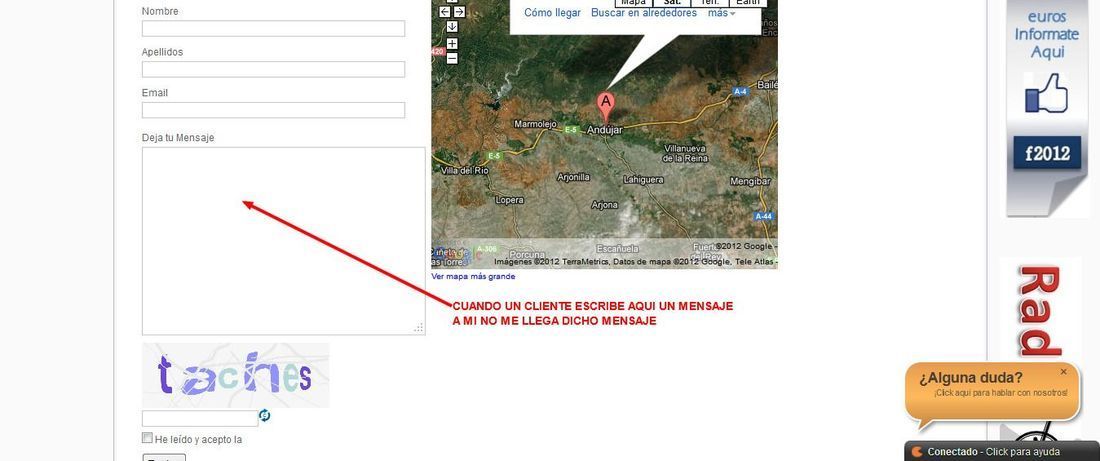Click the f2012 badge in side banner
This screenshot has height=461, width=1100.
pyautogui.click(x=1047, y=153)
